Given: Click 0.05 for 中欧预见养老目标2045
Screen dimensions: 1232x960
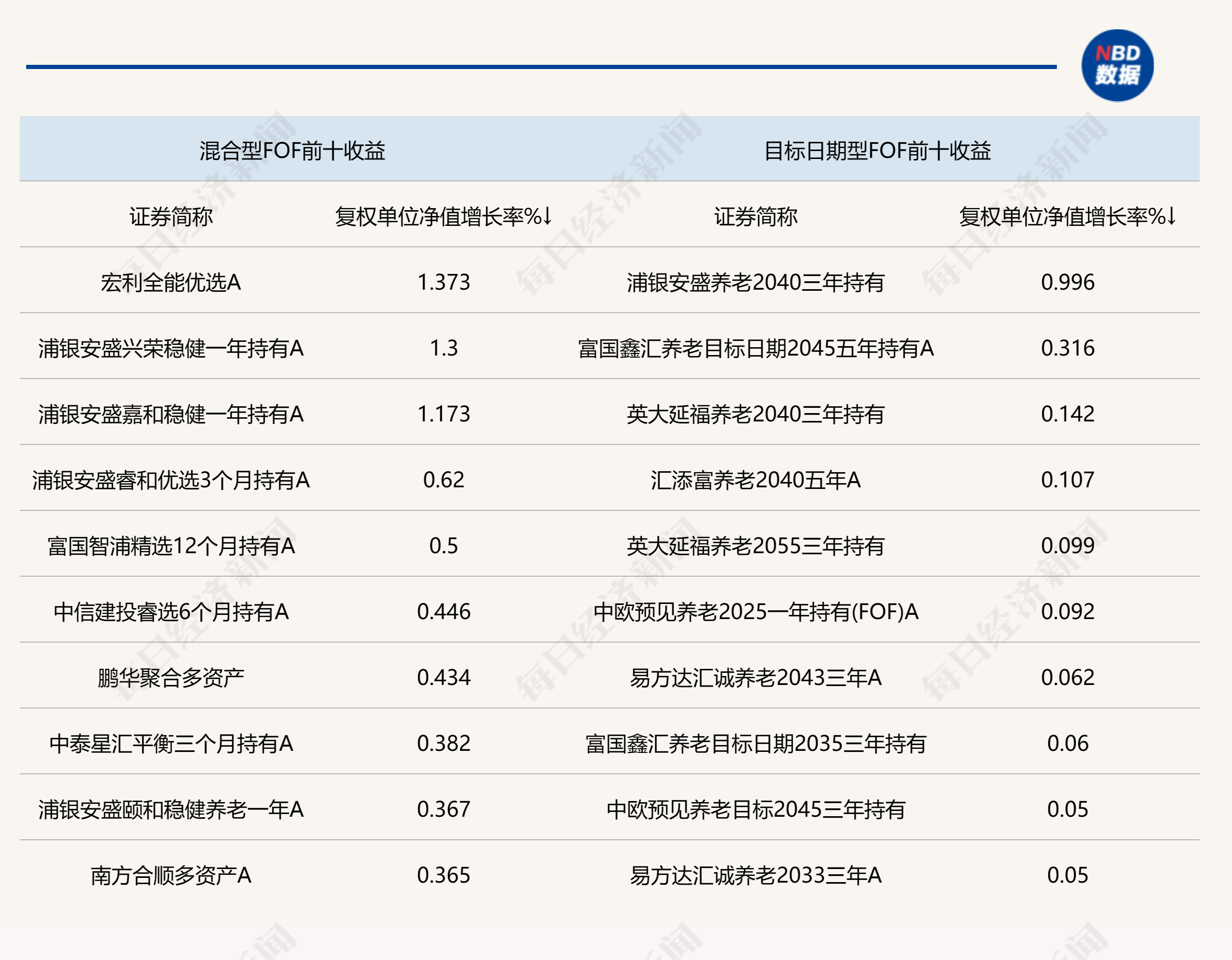Looking at the screenshot, I should (x=1067, y=809).
